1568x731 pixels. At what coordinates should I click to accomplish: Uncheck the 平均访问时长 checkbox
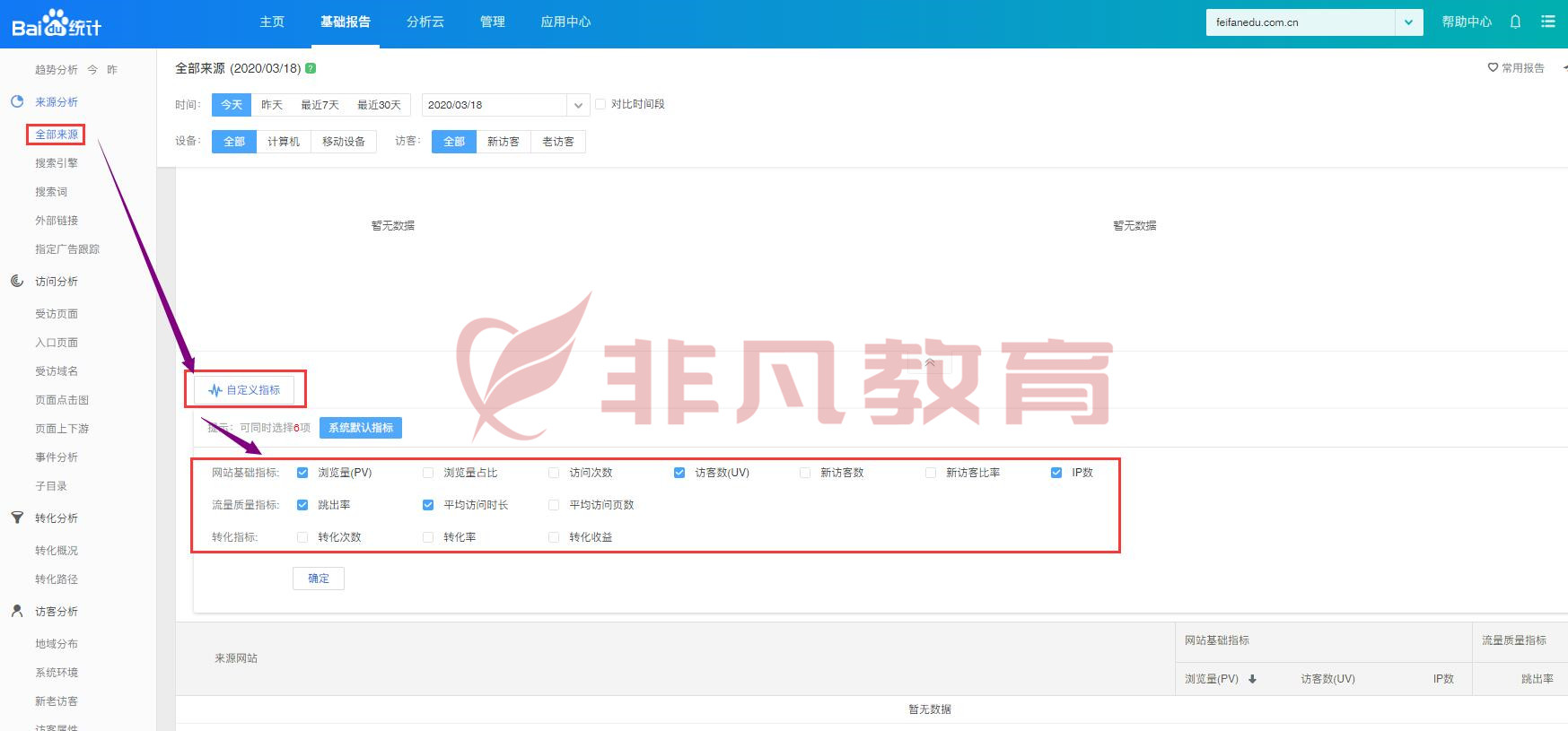428,505
